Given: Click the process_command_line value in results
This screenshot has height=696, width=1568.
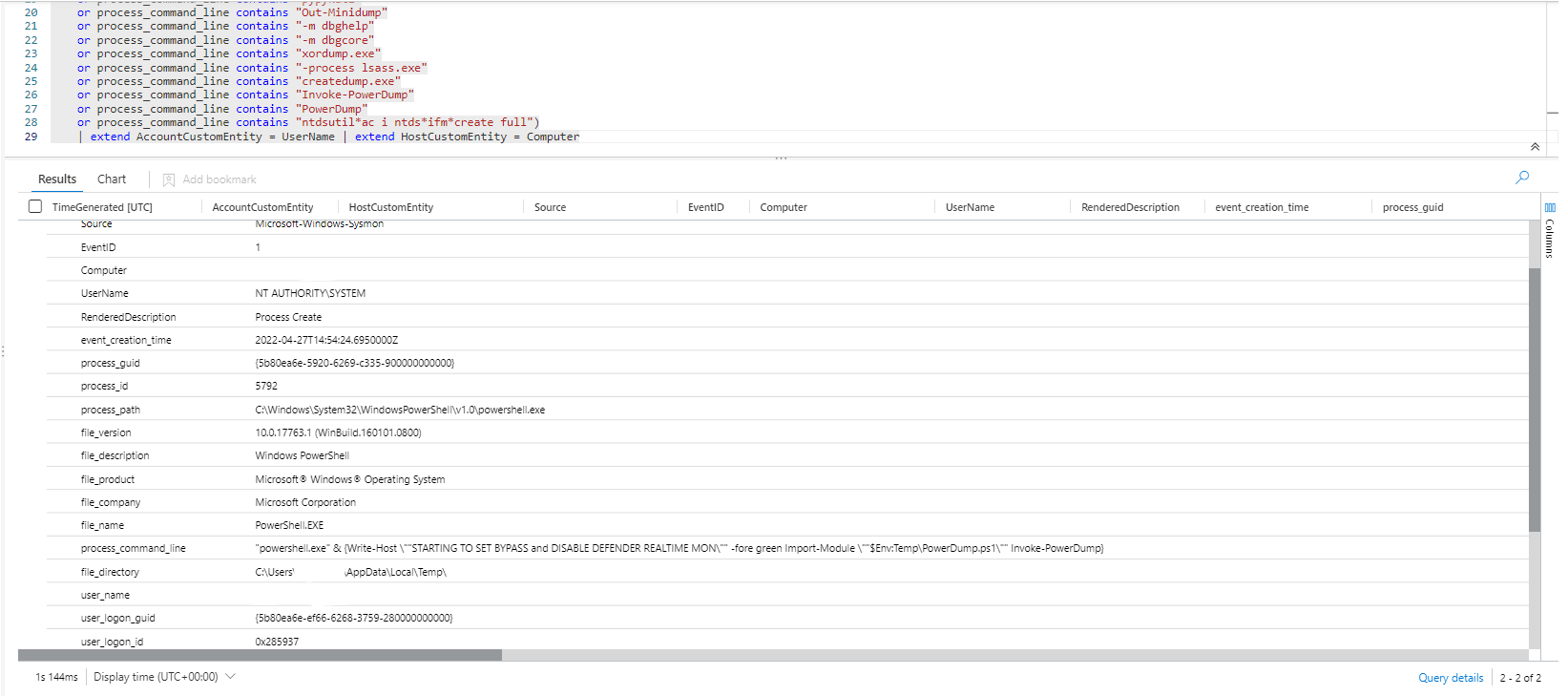Looking at the screenshot, I should [x=679, y=549].
